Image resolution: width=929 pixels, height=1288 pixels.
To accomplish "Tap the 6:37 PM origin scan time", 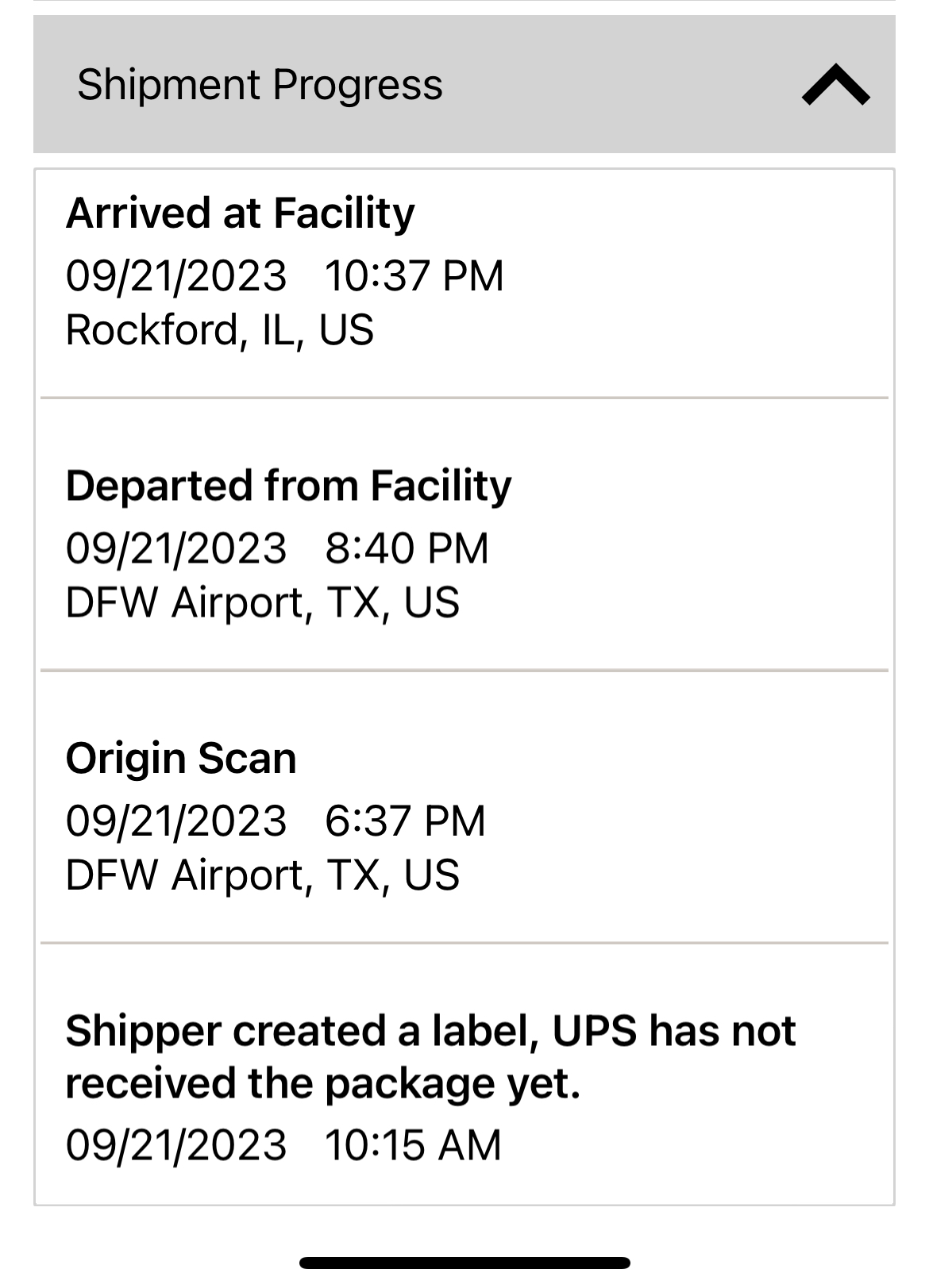I will click(x=405, y=820).
